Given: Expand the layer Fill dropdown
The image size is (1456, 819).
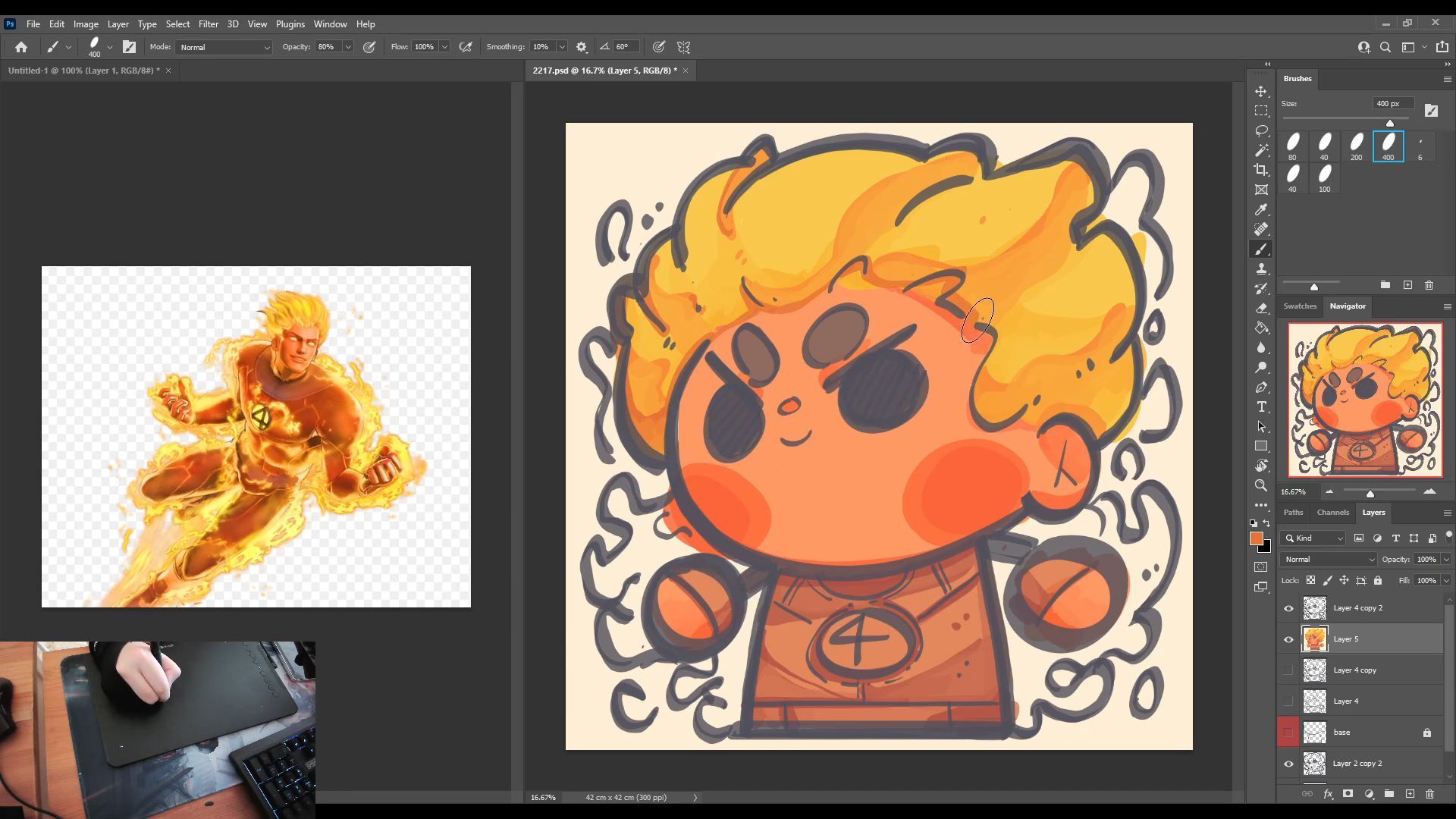Looking at the screenshot, I should click(1446, 581).
